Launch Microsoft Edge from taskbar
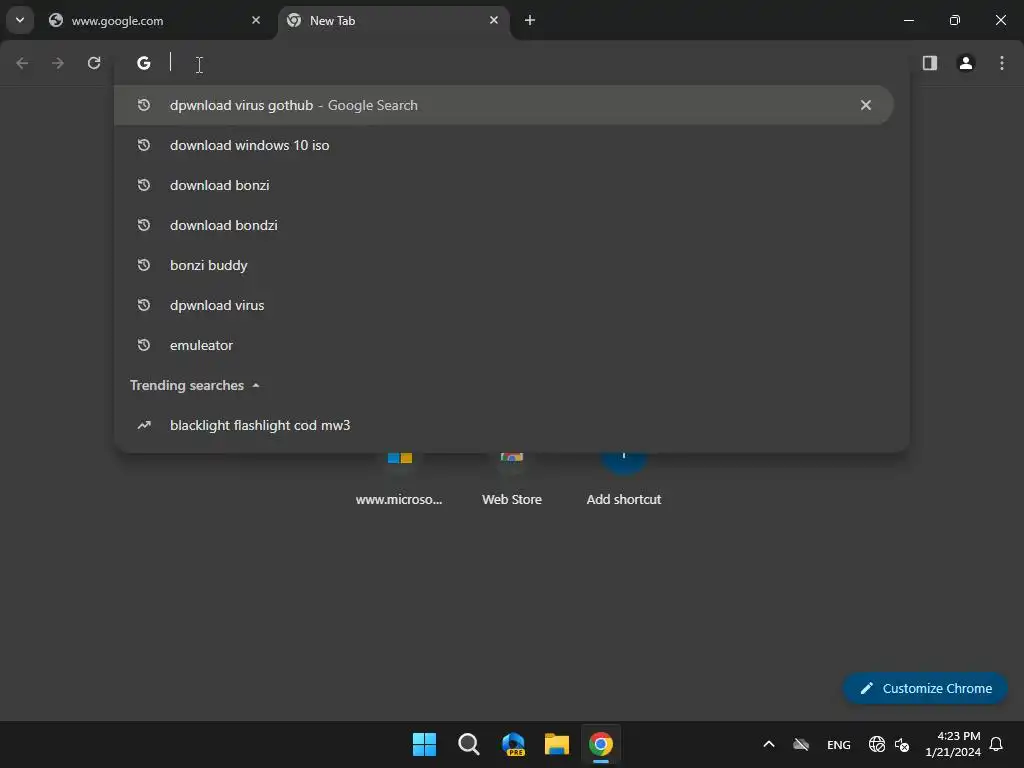 [x=513, y=744]
